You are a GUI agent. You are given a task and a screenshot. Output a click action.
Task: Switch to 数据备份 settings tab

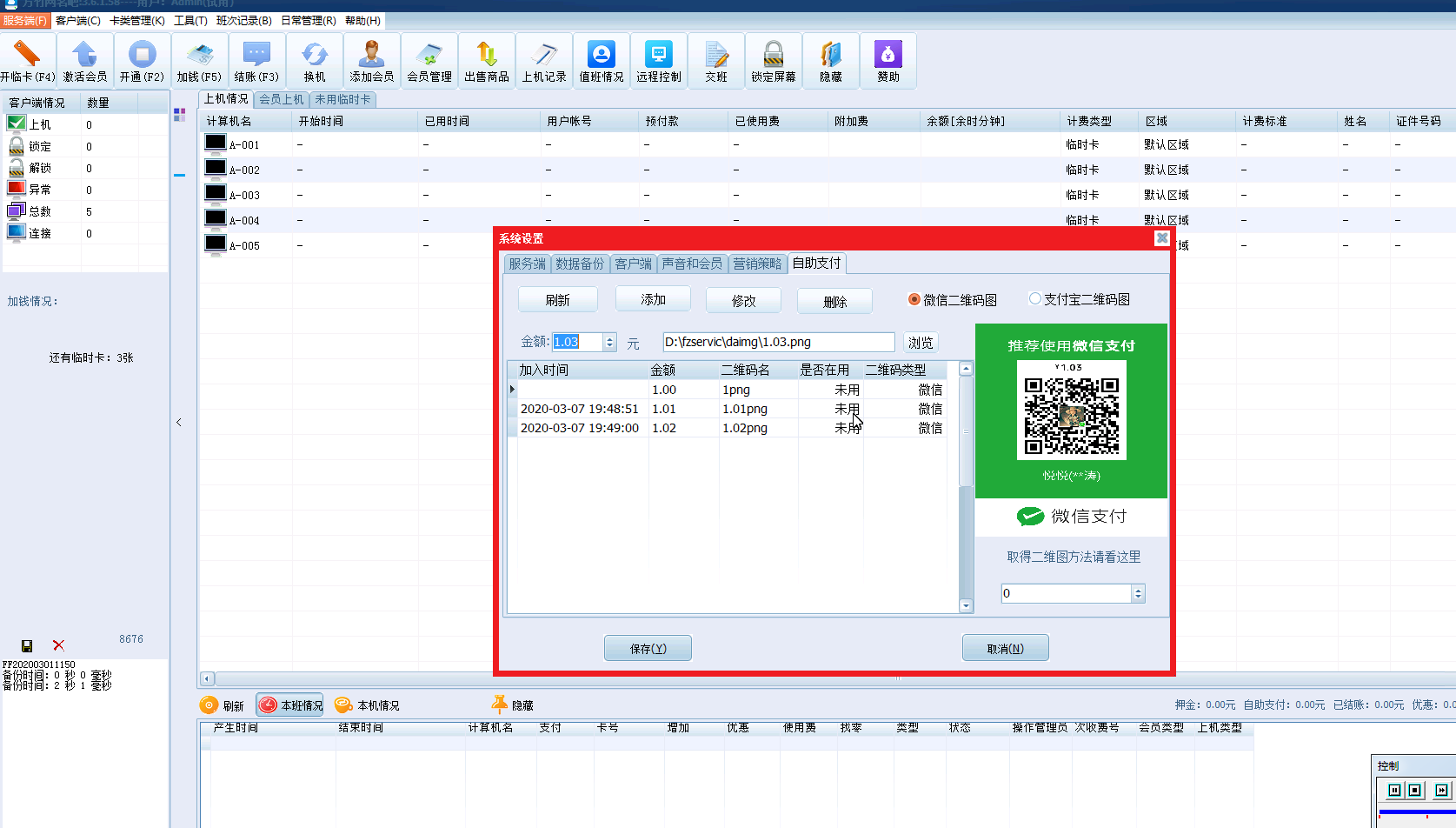(x=580, y=264)
